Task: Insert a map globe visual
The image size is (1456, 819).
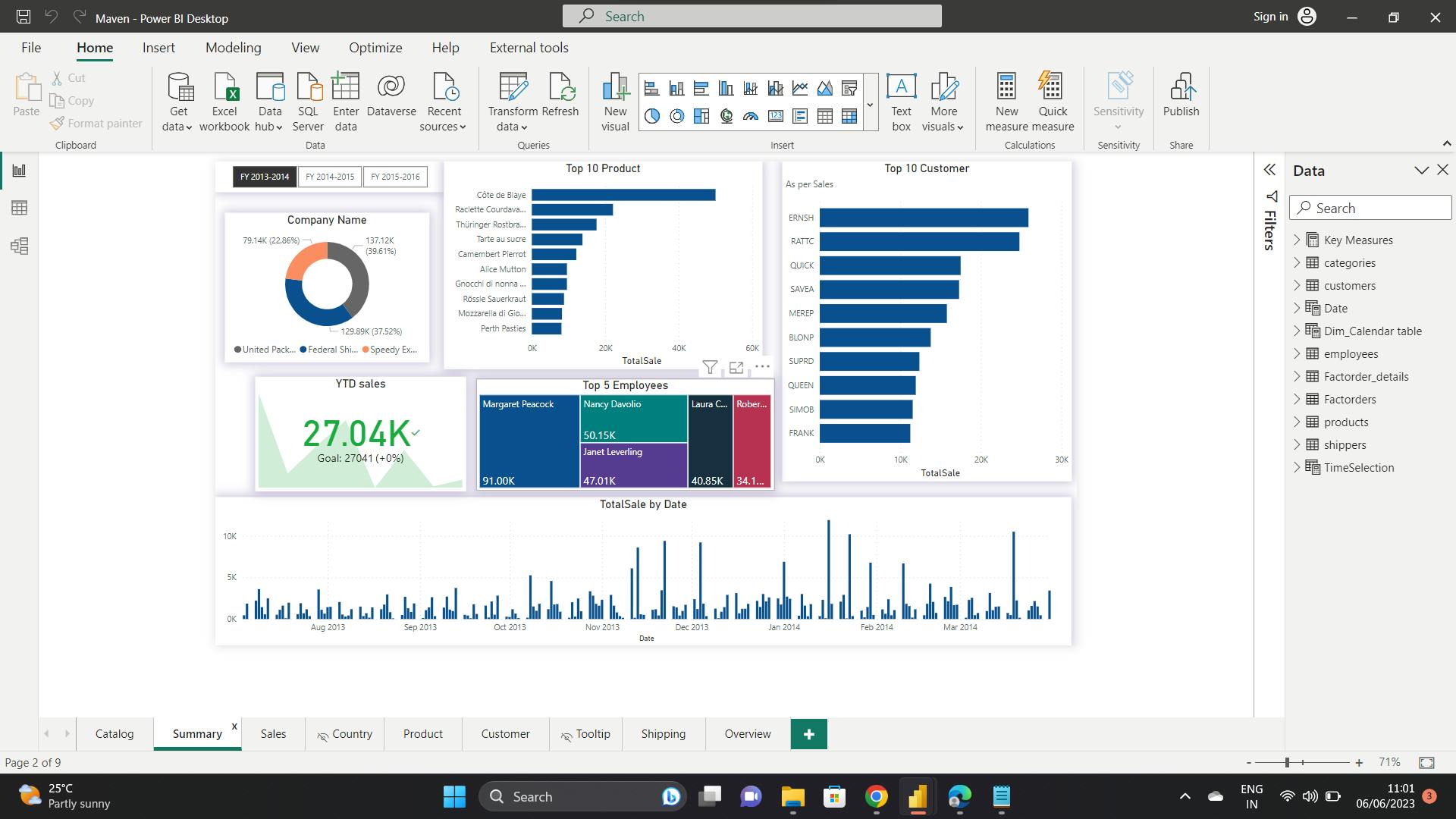Action: [x=726, y=116]
